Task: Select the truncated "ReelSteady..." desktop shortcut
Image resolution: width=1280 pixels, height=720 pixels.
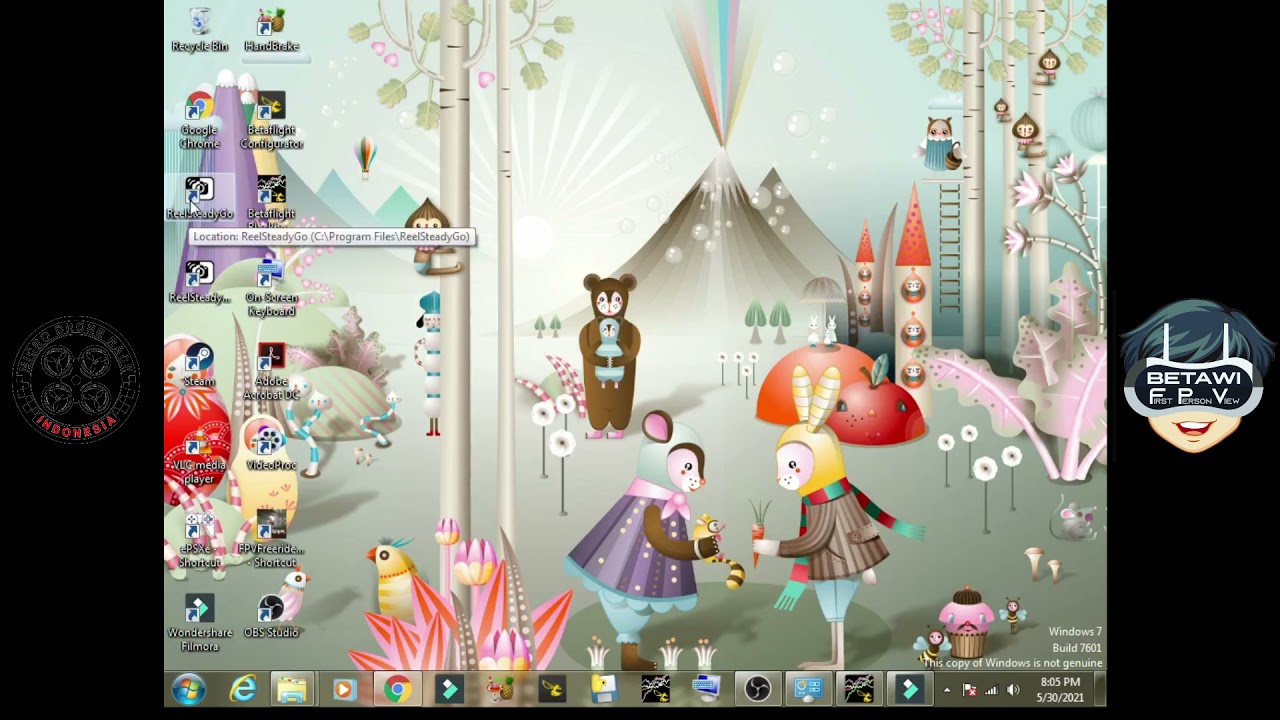Action: pos(199,283)
